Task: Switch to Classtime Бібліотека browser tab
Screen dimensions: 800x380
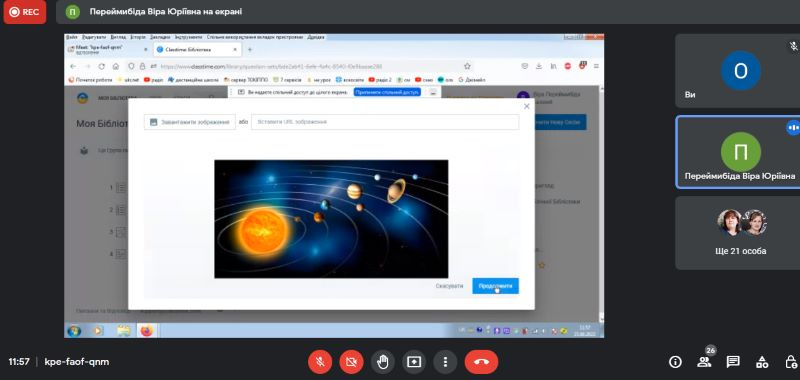Action: [x=196, y=49]
